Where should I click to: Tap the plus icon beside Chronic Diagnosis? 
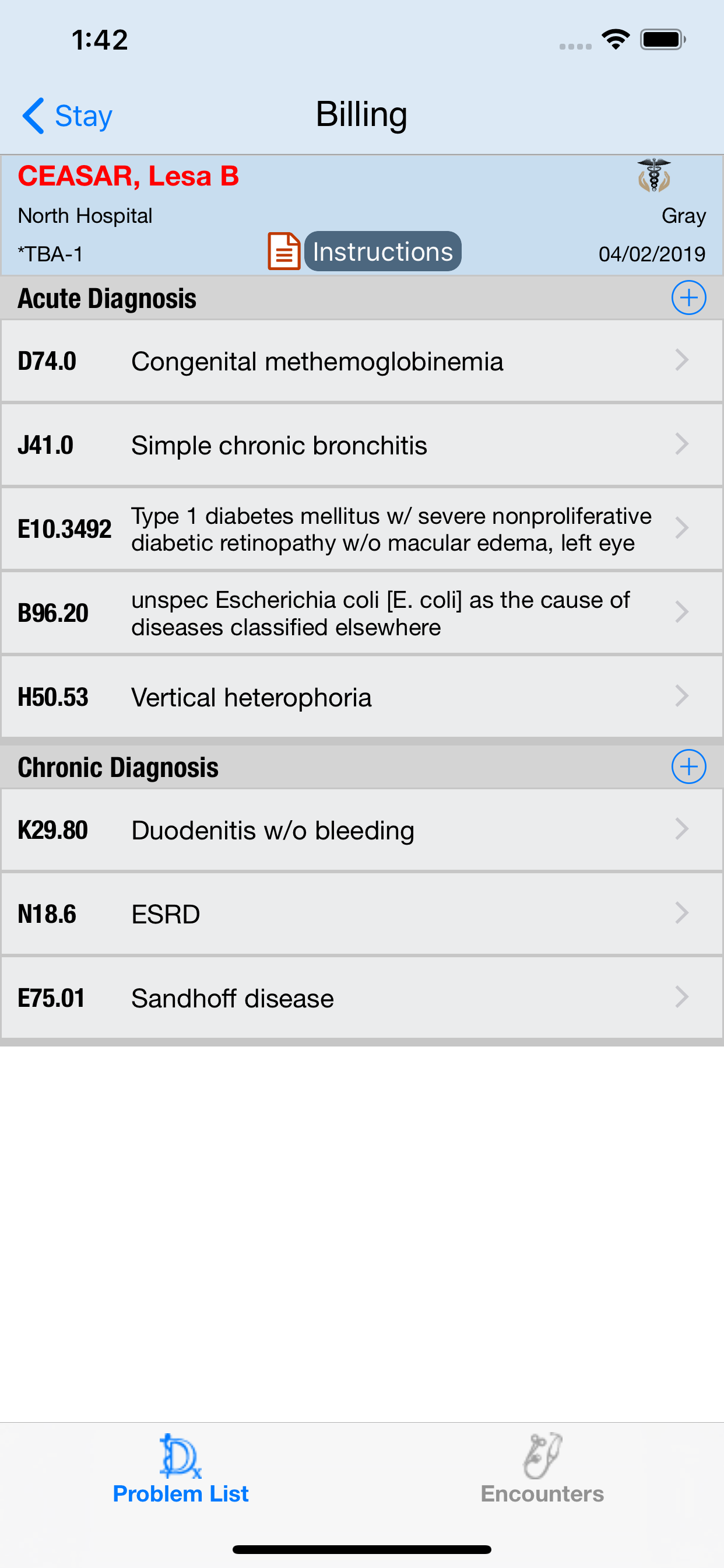[688, 766]
